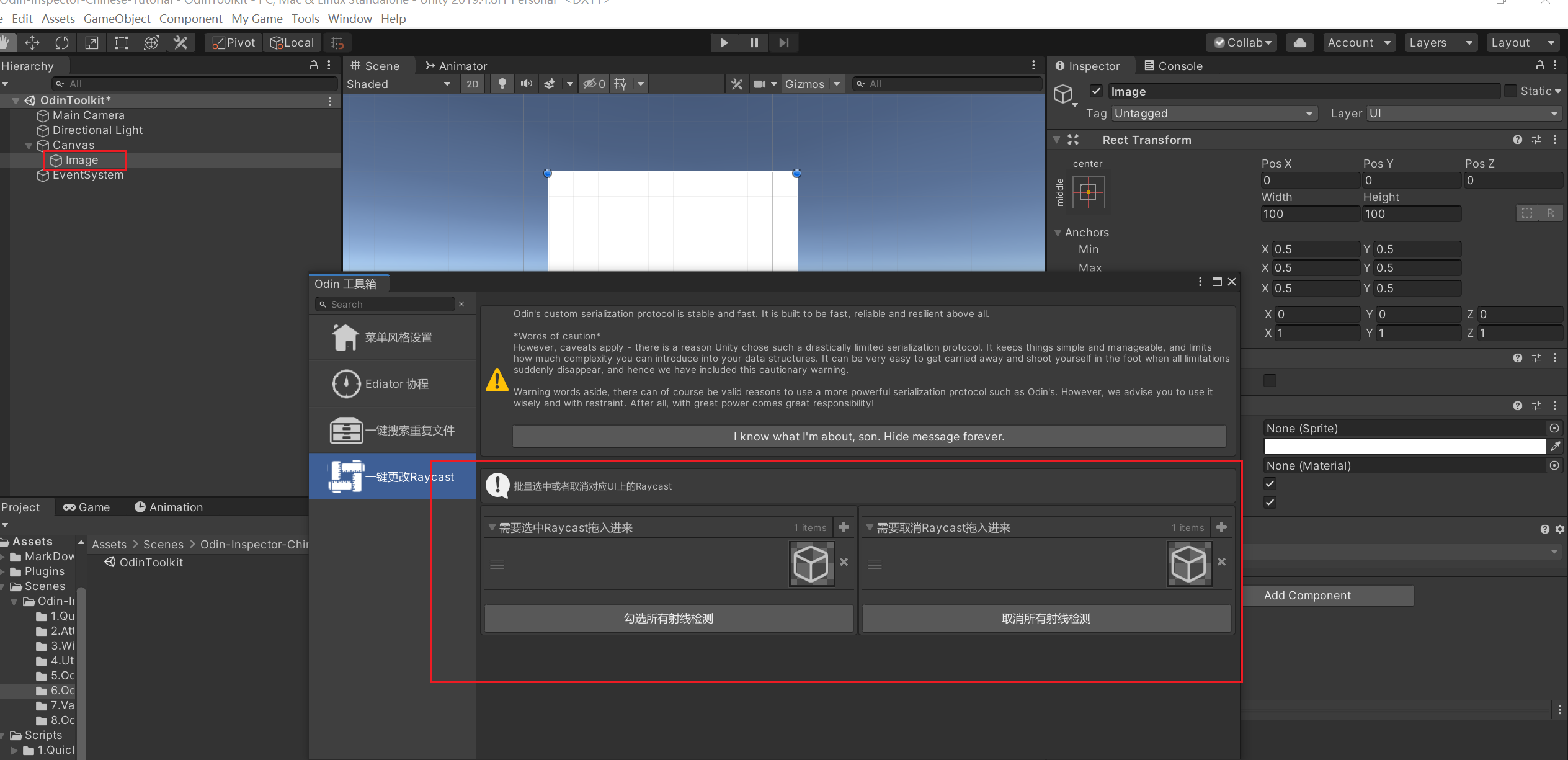Toggle the unchecked component checkbox in Inspector
The width and height of the screenshot is (1568, 760).
click(1270, 380)
